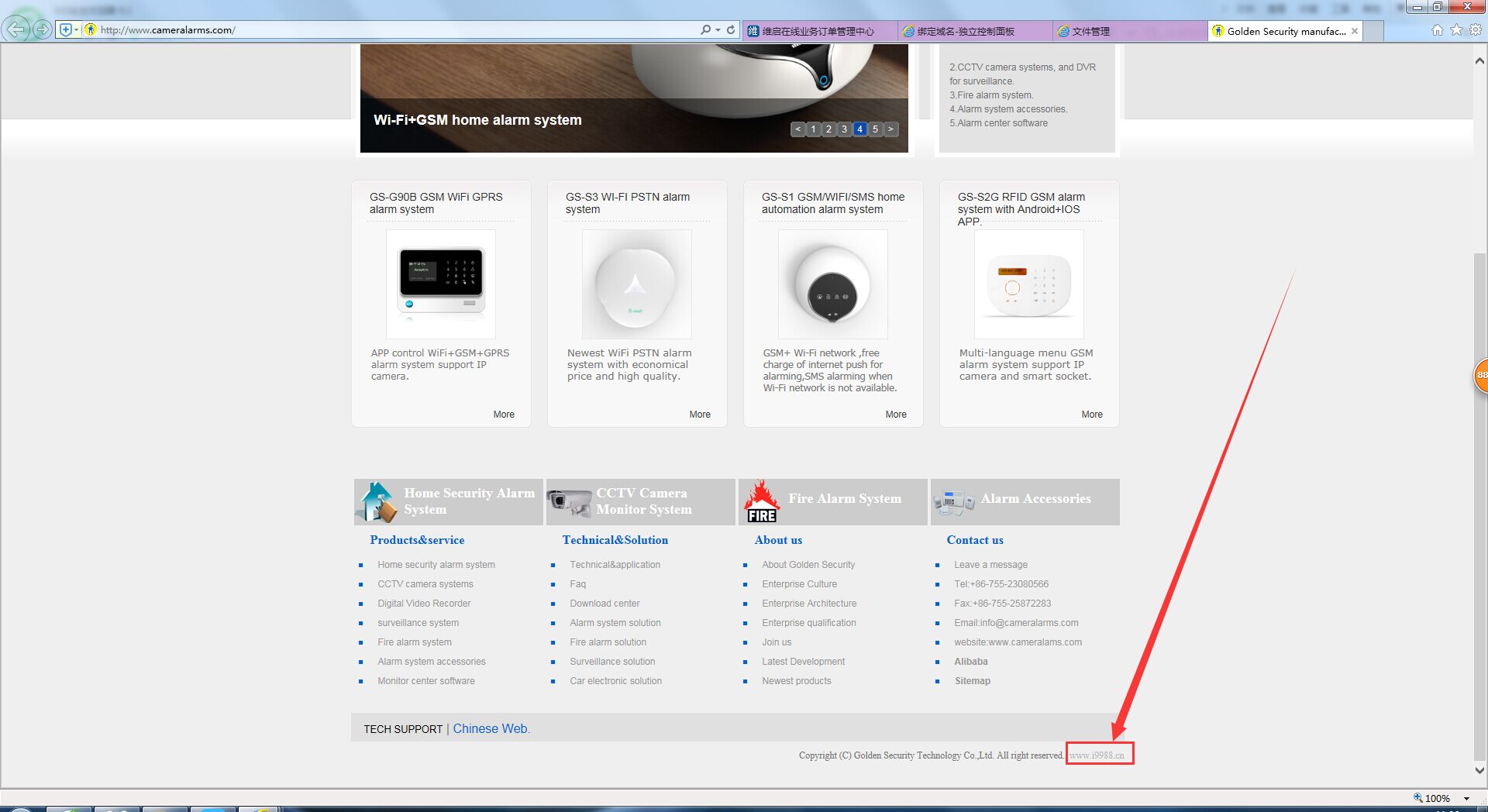Open Monitor center software link
Viewport: 1488px width, 812px height.
coord(426,681)
